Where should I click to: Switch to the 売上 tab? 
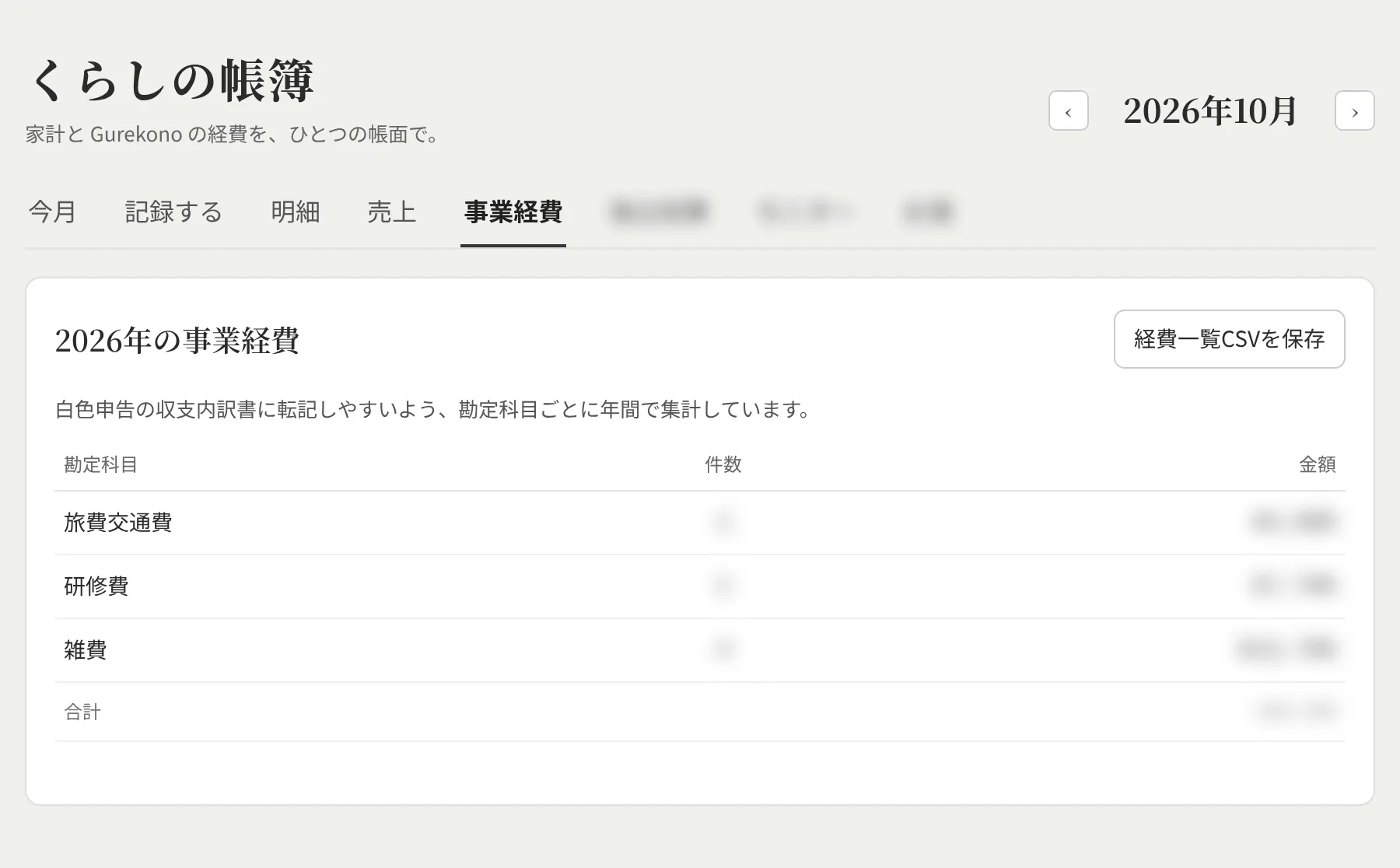coord(391,212)
